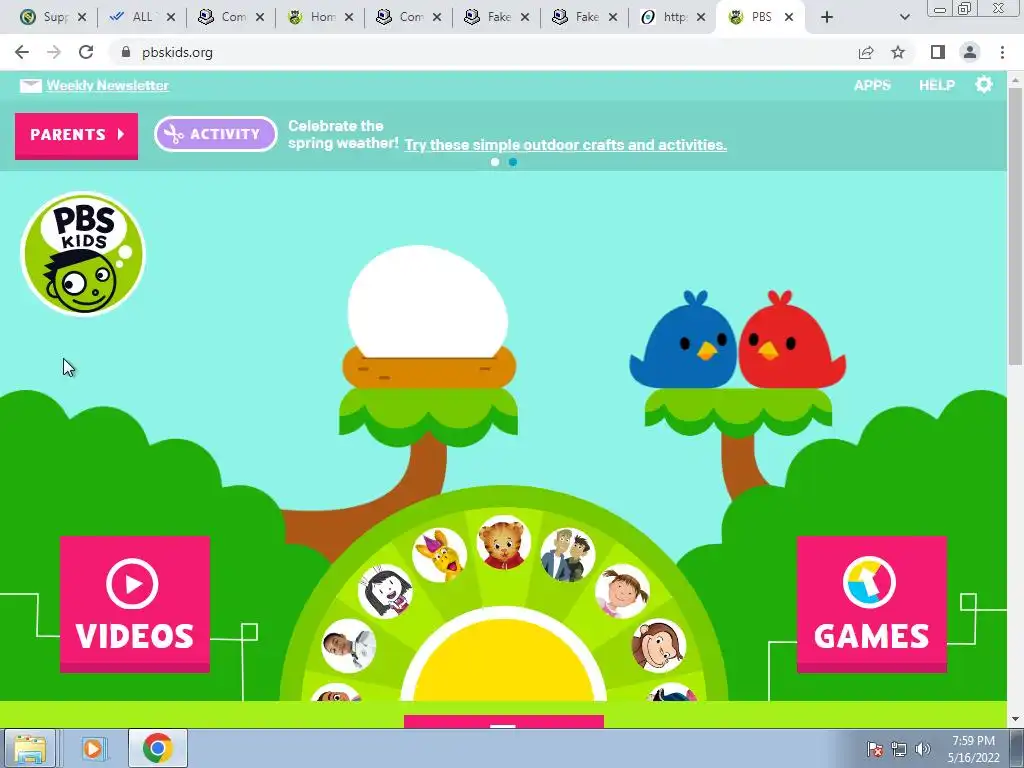Click the share this page icon
Viewport: 1024px width, 768px height.
pyautogui.click(x=866, y=52)
